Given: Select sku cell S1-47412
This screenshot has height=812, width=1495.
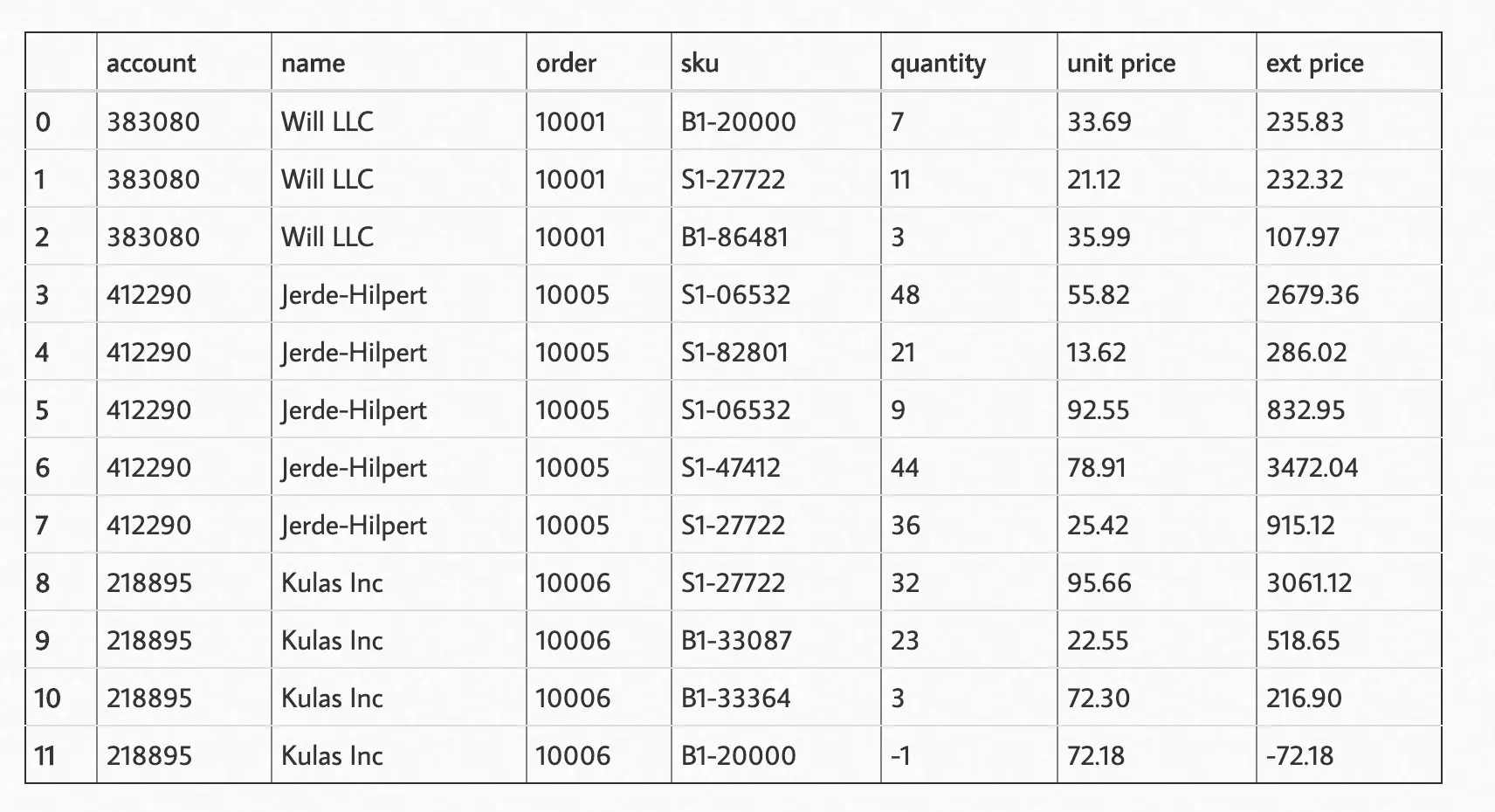Looking at the screenshot, I should tap(731, 467).
